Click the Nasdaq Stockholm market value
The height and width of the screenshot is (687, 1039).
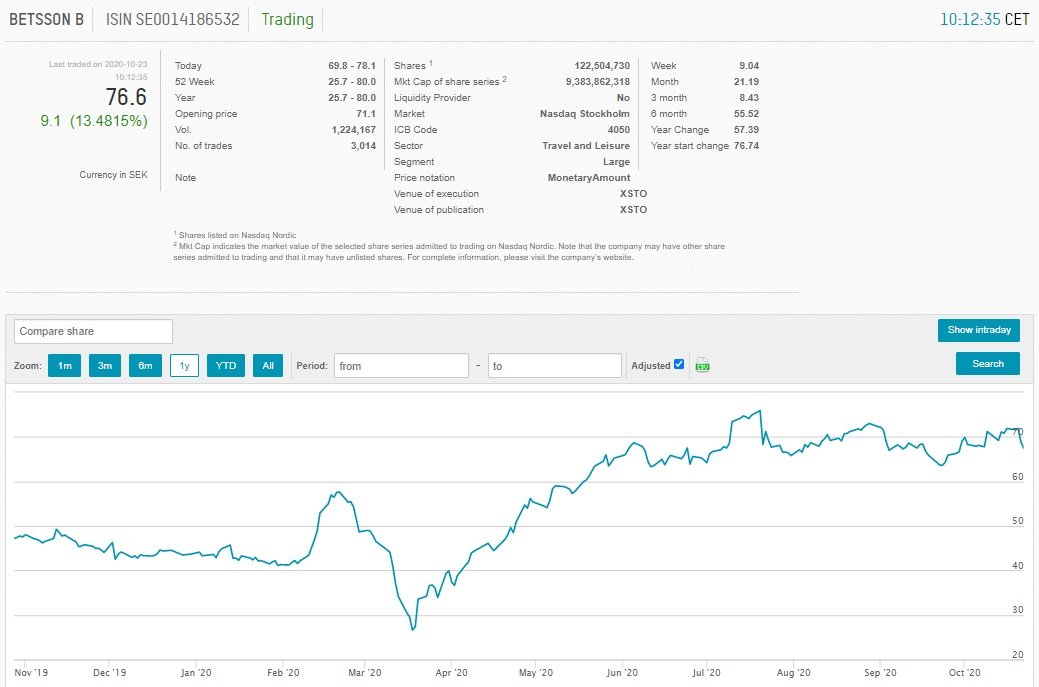click(584, 114)
